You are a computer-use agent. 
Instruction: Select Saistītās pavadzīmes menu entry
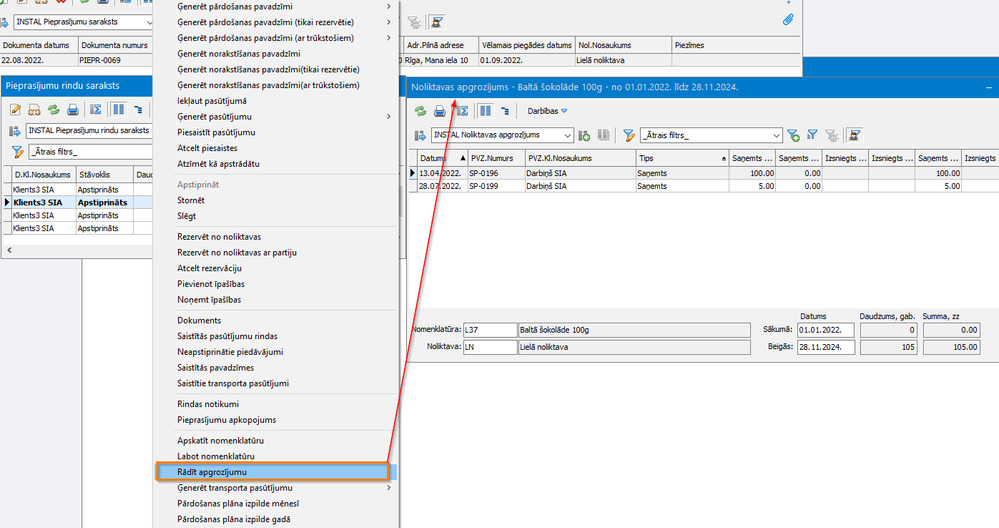215,367
